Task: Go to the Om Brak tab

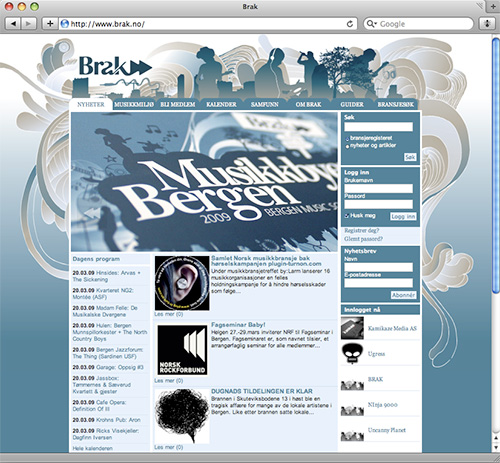Action: click(308, 104)
